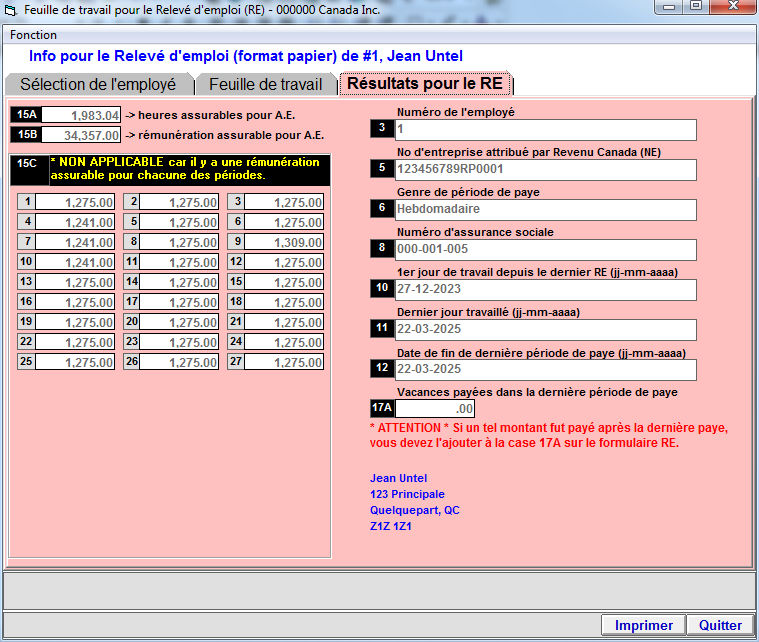
Task: Click the period 1 amount field
Action: click(77, 202)
